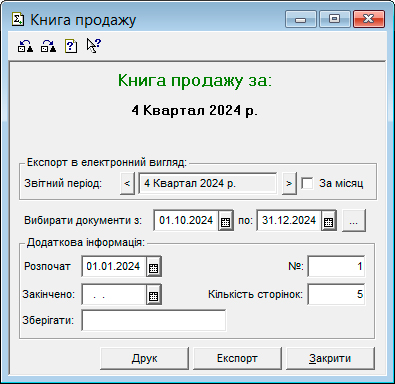Click the end date field 31.12.2024
395x384 pixels.
(x=289, y=220)
